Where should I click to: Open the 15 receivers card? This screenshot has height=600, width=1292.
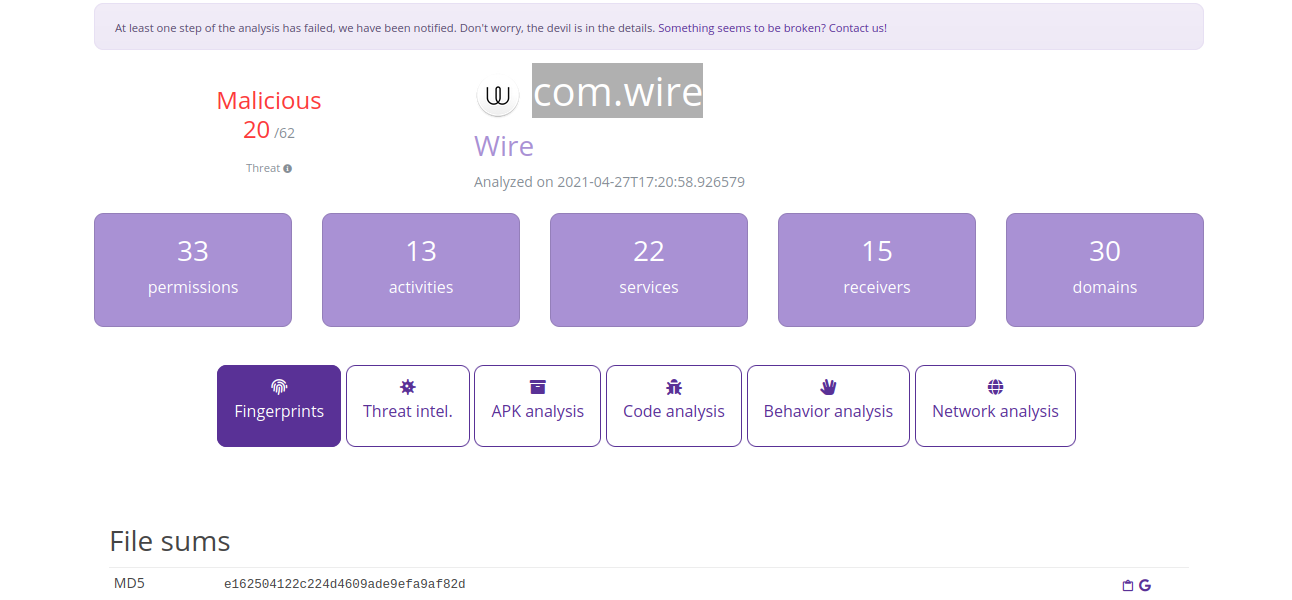point(877,270)
